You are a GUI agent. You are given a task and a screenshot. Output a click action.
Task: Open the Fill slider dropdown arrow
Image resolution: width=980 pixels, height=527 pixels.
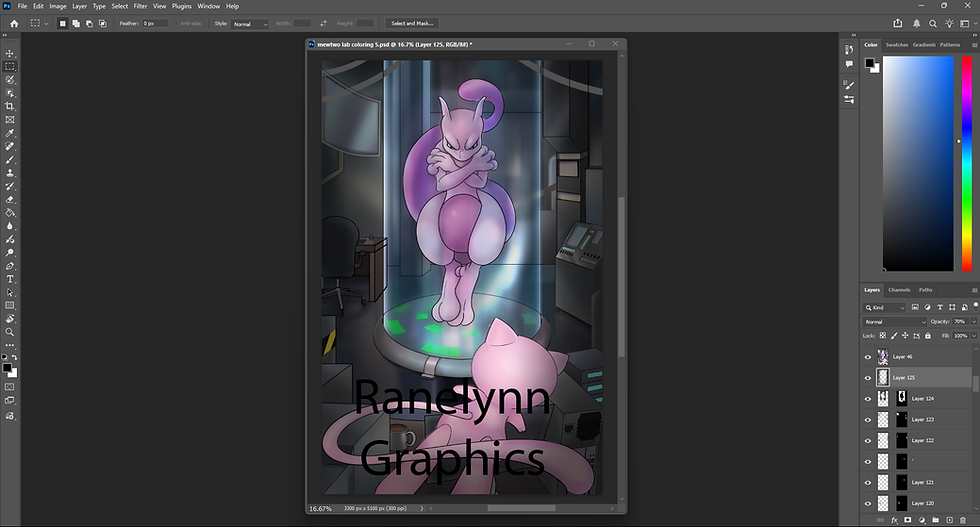pos(973,336)
